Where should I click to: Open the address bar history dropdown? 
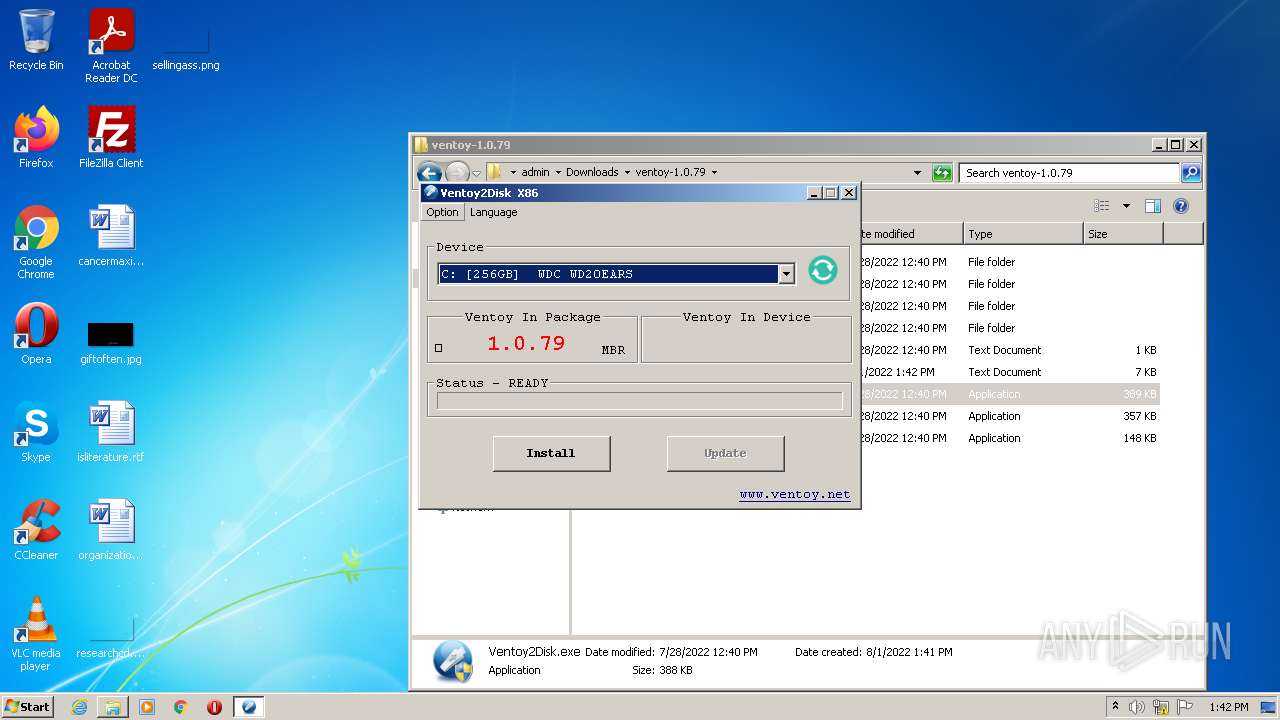tap(917, 173)
